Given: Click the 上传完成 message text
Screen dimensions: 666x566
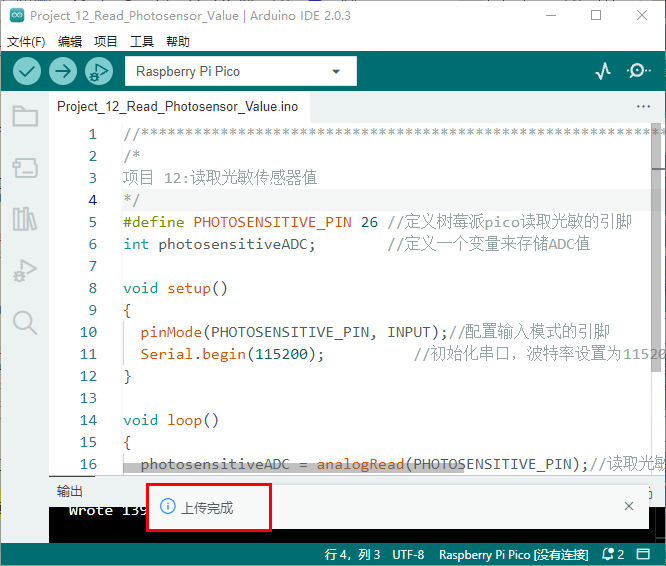Looking at the screenshot, I should pyautogui.click(x=207, y=508).
